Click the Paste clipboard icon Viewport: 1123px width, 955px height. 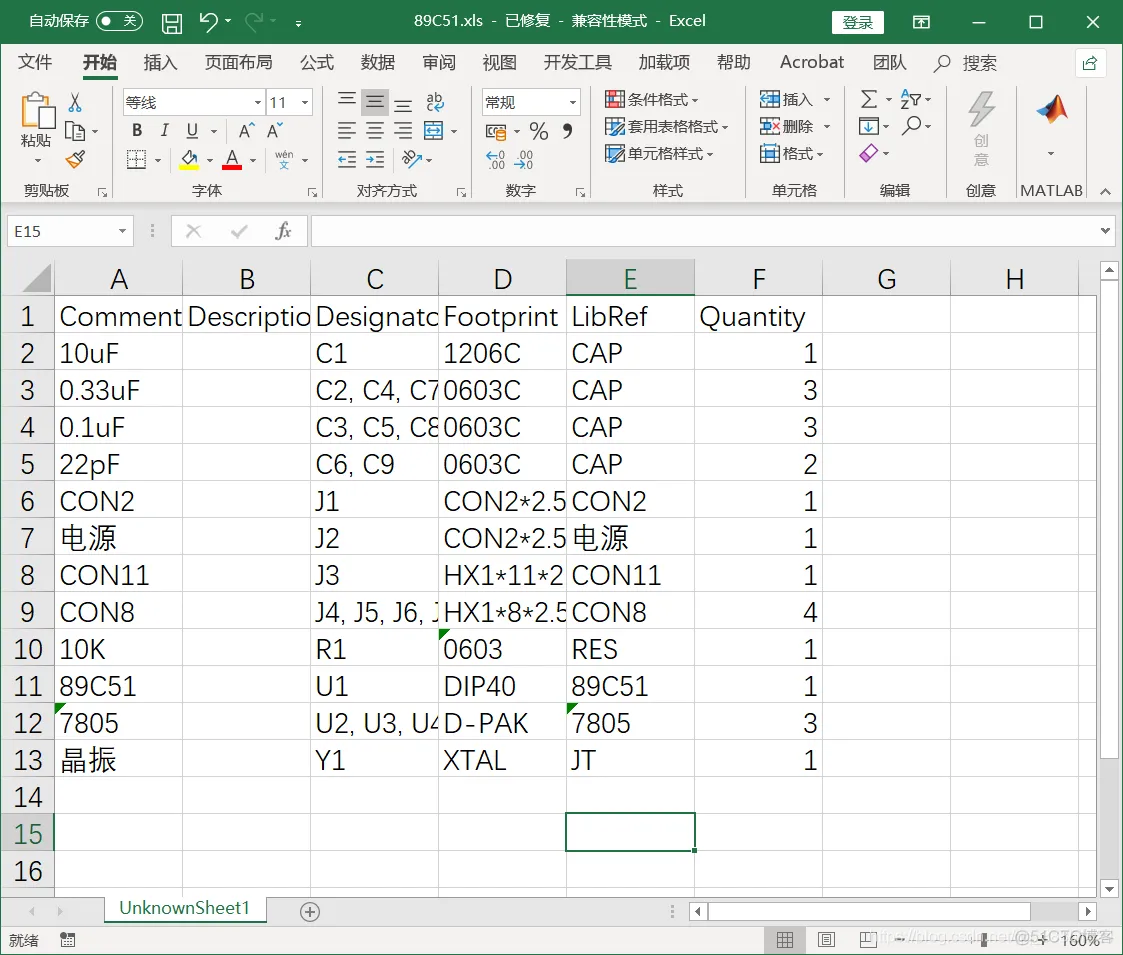[x=37, y=112]
